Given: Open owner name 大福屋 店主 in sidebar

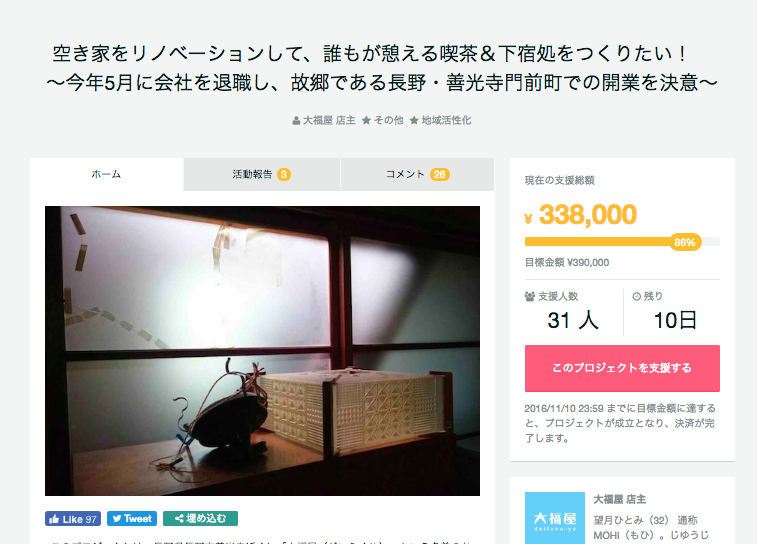Looking at the screenshot, I should pos(619,500).
